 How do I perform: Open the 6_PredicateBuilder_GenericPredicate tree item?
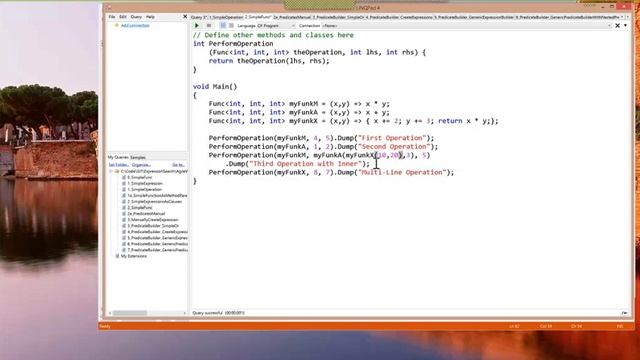click(157, 244)
